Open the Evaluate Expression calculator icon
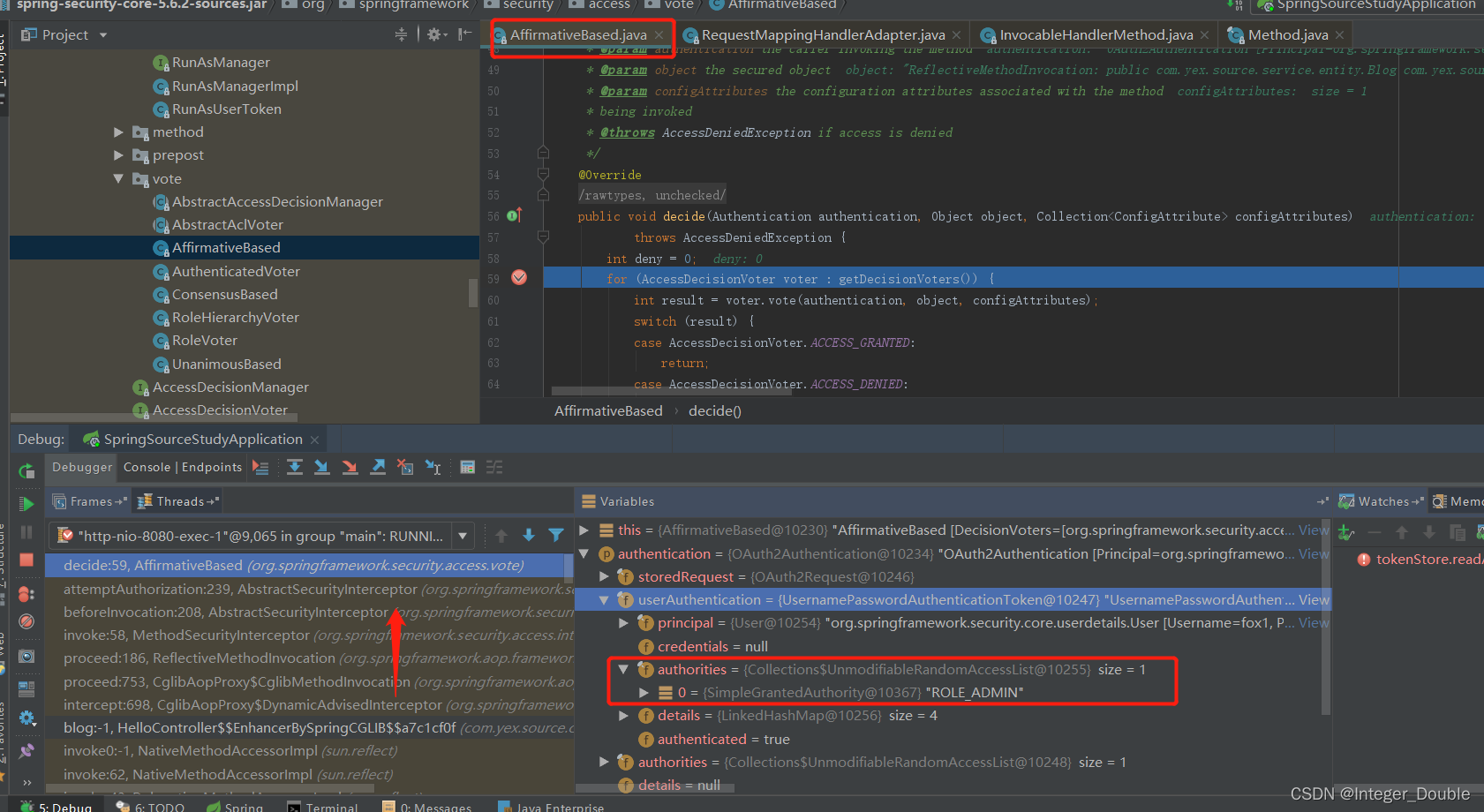The image size is (1484, 812). pos(467,467)
